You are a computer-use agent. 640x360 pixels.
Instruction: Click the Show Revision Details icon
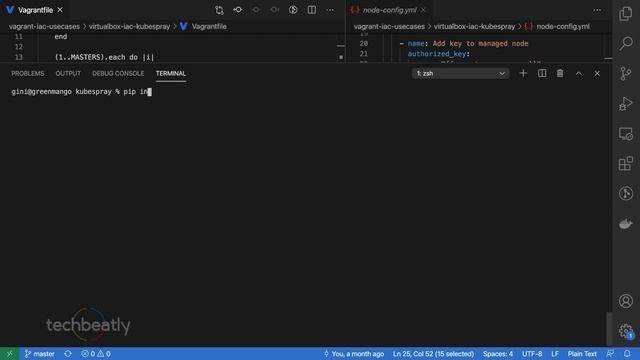click(293, 10)
